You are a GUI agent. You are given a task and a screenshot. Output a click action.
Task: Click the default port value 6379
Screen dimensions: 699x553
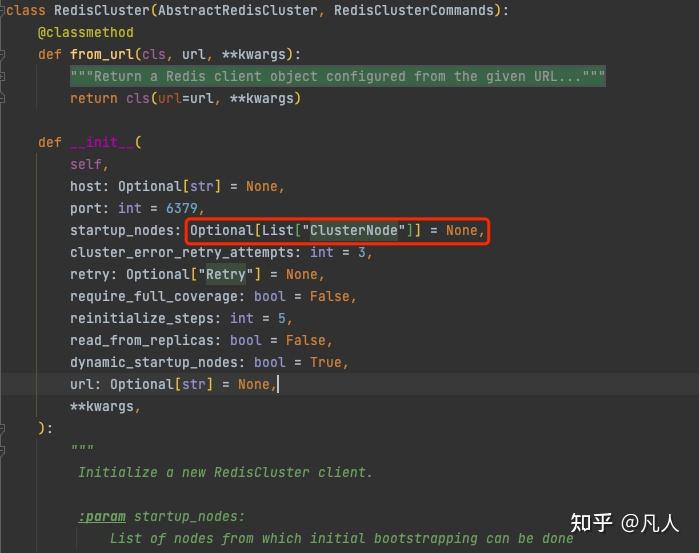[181, 208]
